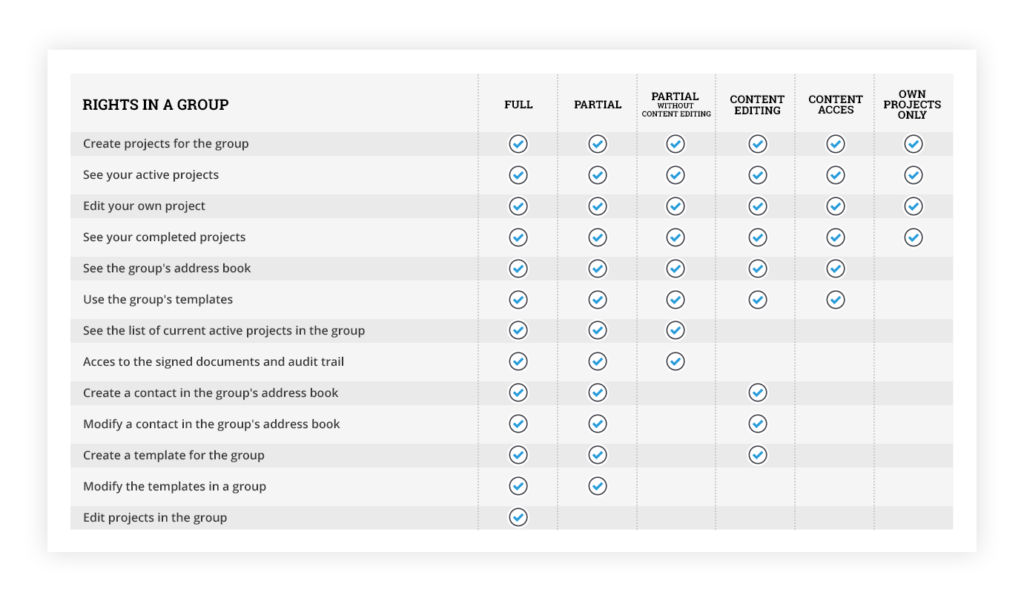Click the CONTENT EDITING column header
Screen dimensions: 1024x607
757,105
